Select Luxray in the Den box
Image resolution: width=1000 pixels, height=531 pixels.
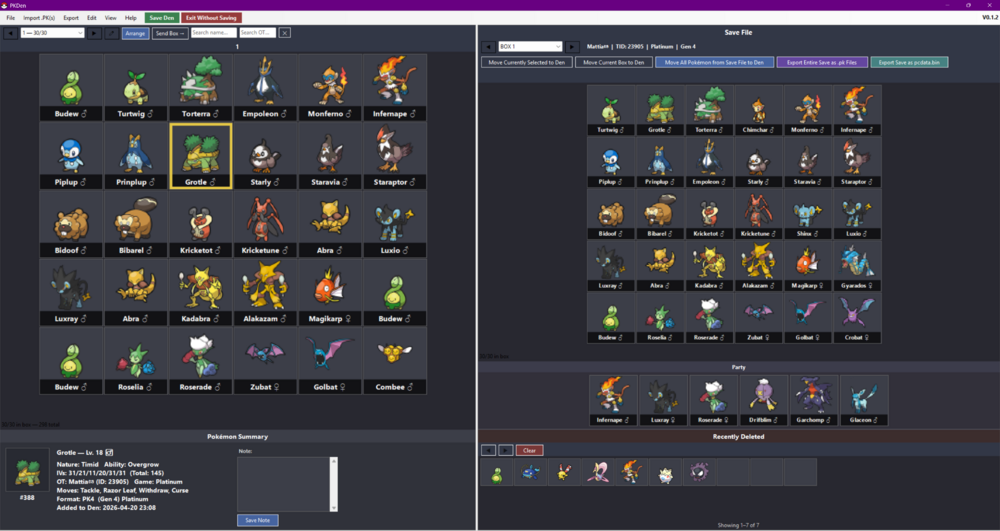pos(71,293)
